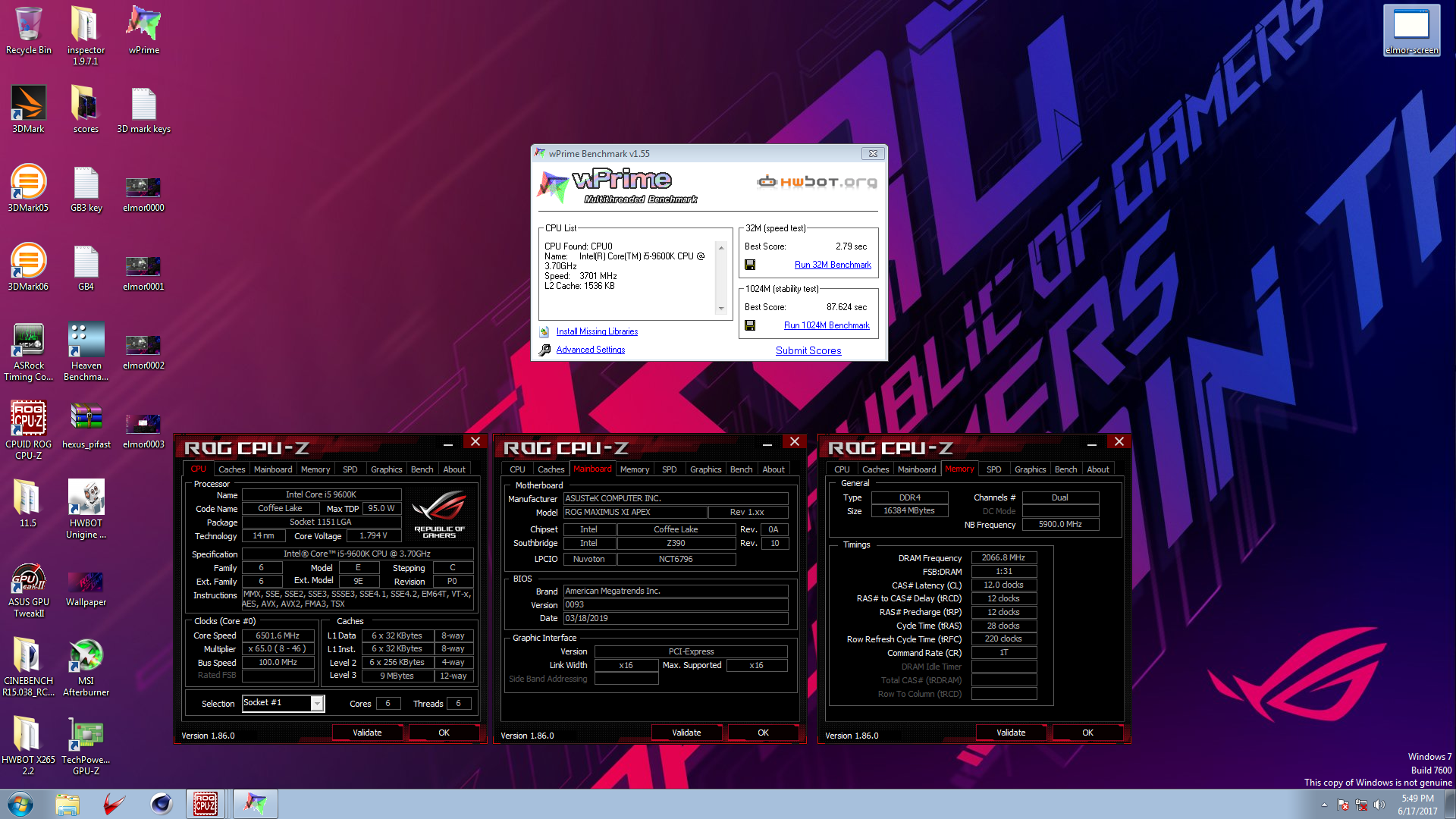Screen dimensions: 1456x819
Task: Open the Recycle Bin desktop icon
Action: point(28,31)
